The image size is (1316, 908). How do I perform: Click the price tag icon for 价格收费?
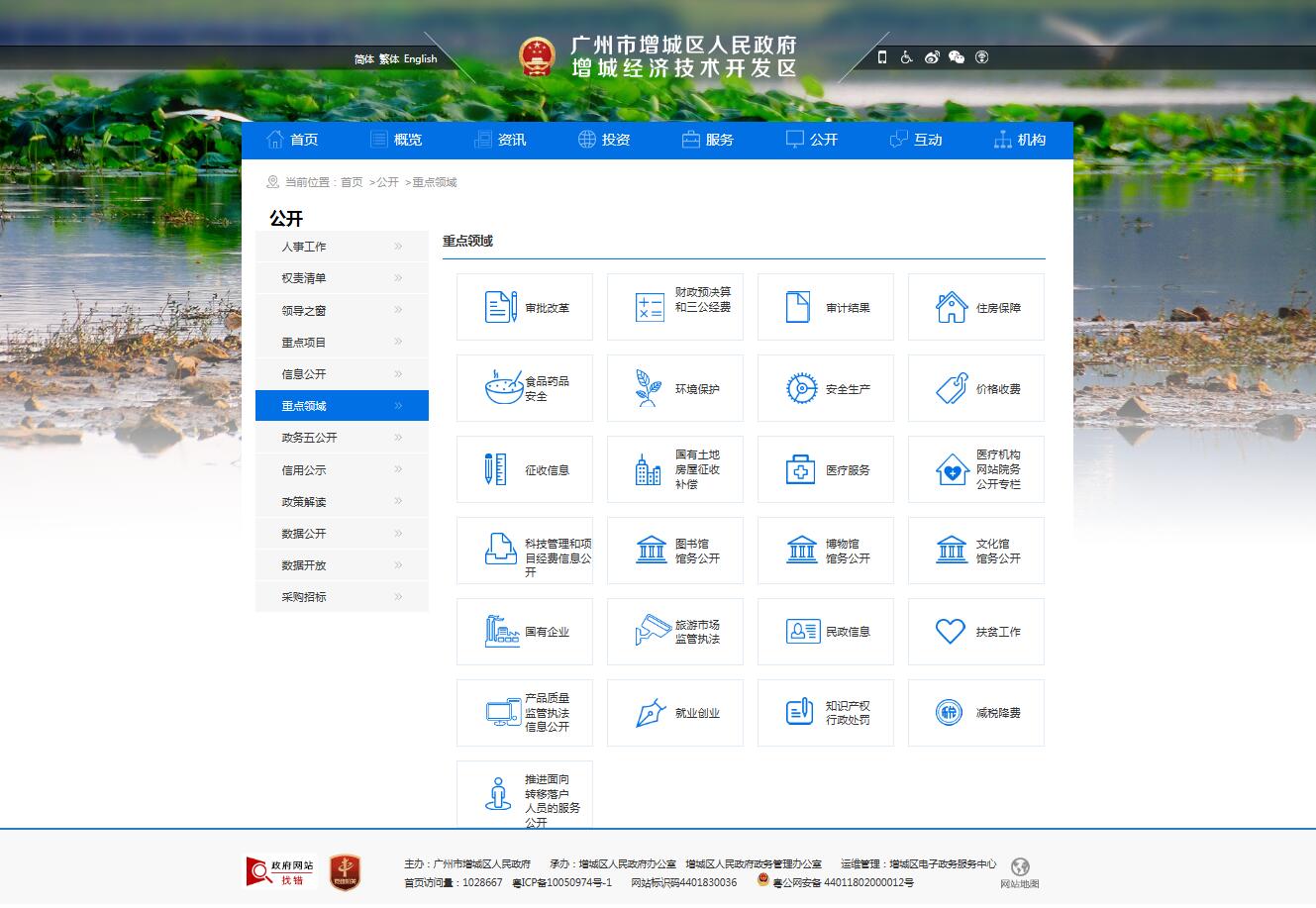[952, 389]
